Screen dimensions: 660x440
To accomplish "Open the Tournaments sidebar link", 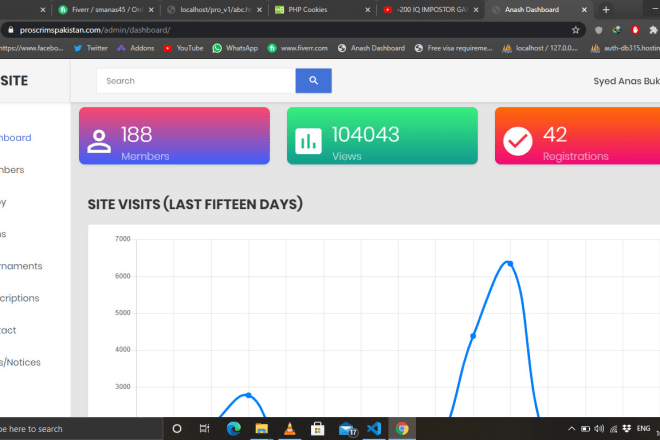I will tap(21, 266).
